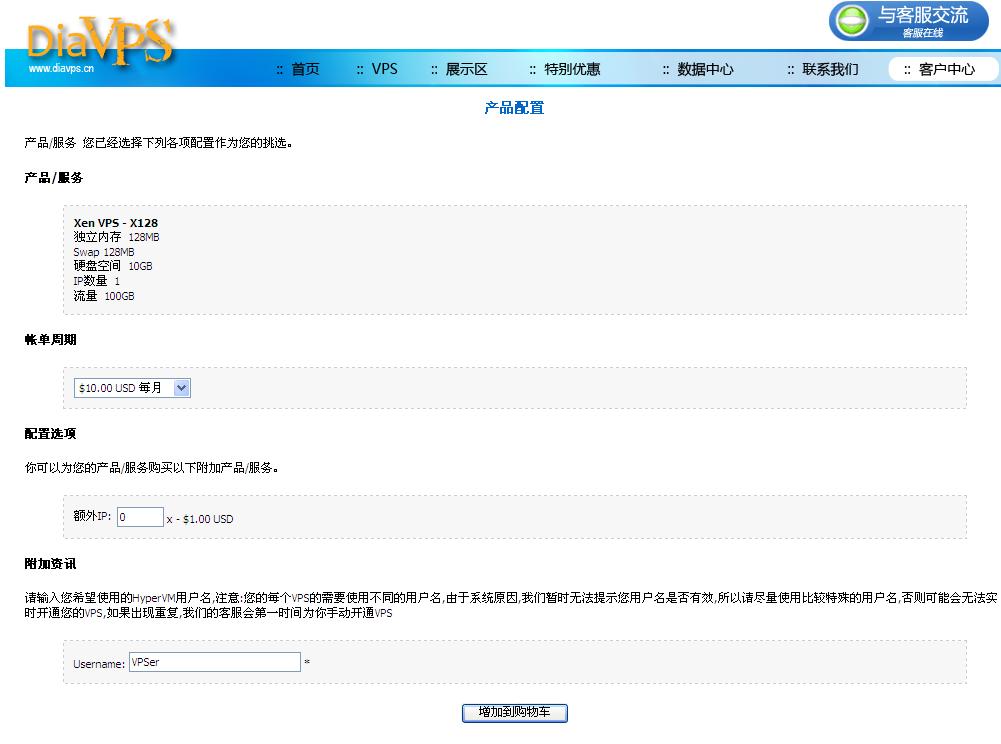The width and height of the screenshot is (1001, 744).
Task: Click the Username: label
Action: (x=99, y=664)
